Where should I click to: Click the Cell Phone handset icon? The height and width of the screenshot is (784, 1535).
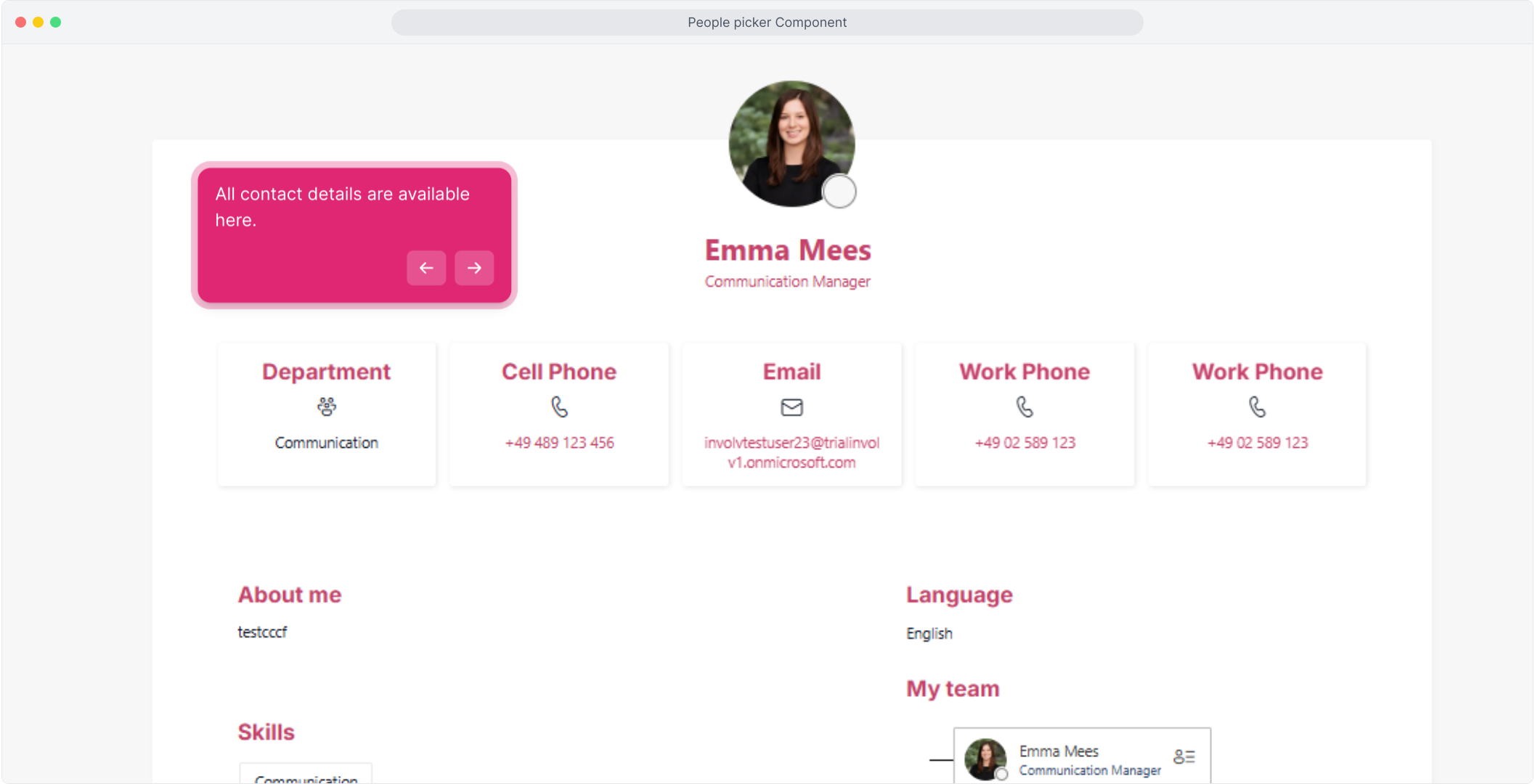pyautogui.click(x=559, y=407)
